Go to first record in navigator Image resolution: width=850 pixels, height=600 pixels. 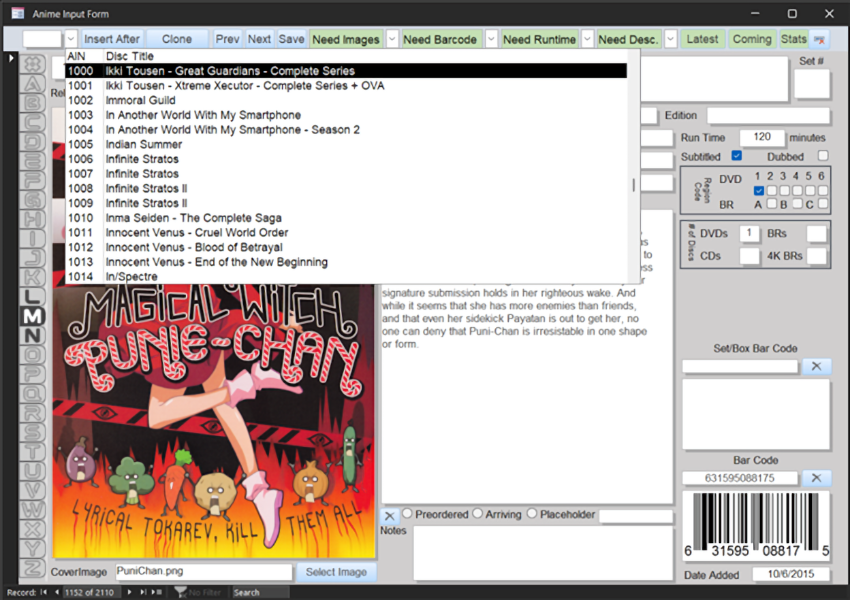(44, 592)
